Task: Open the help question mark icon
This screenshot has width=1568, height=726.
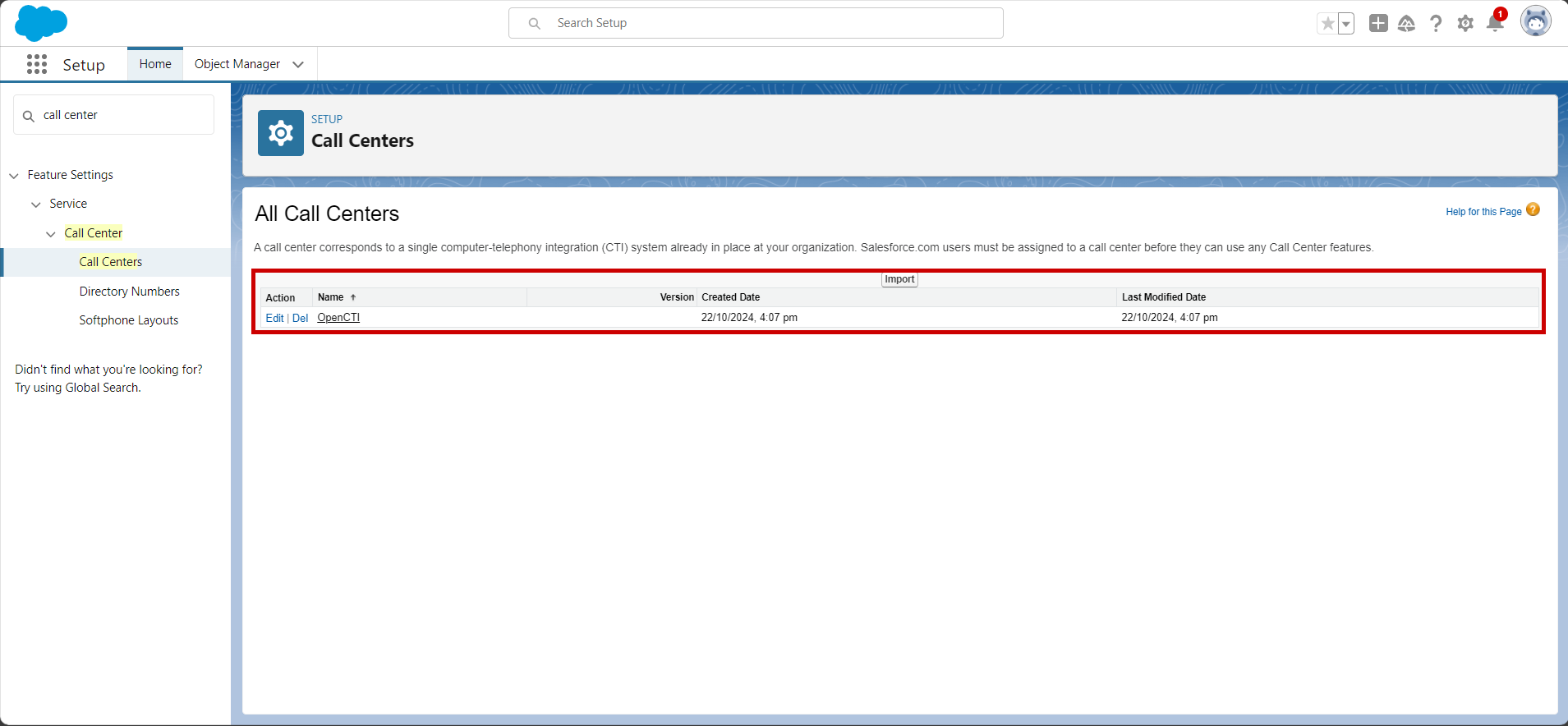Action: pos(1436,23)
